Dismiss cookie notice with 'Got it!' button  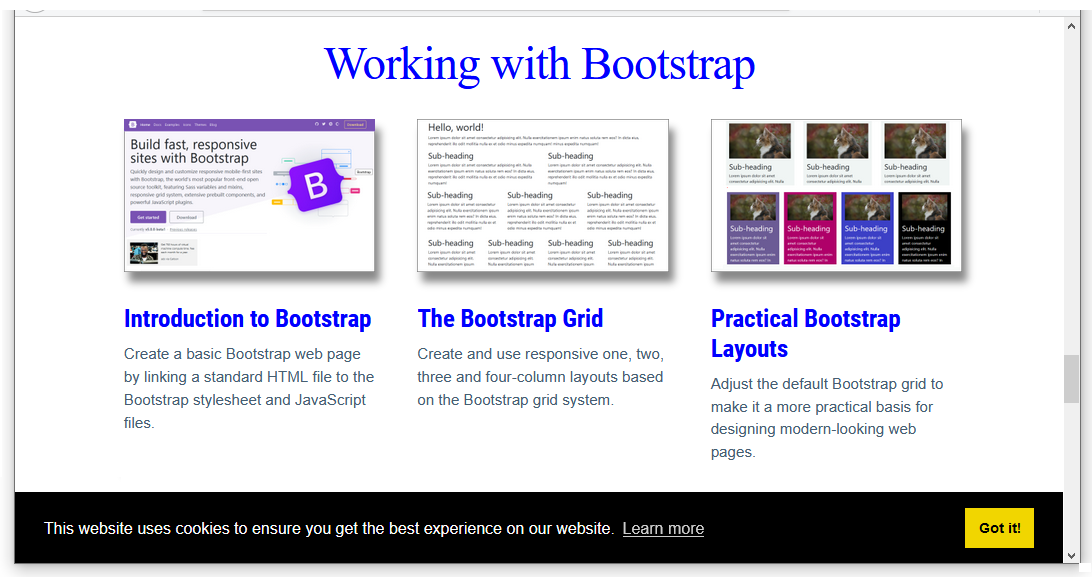click(999, 528)
